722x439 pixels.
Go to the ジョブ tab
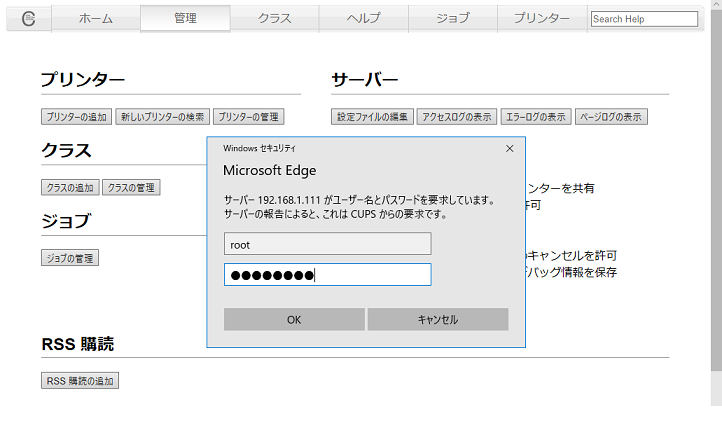(453, 18)
